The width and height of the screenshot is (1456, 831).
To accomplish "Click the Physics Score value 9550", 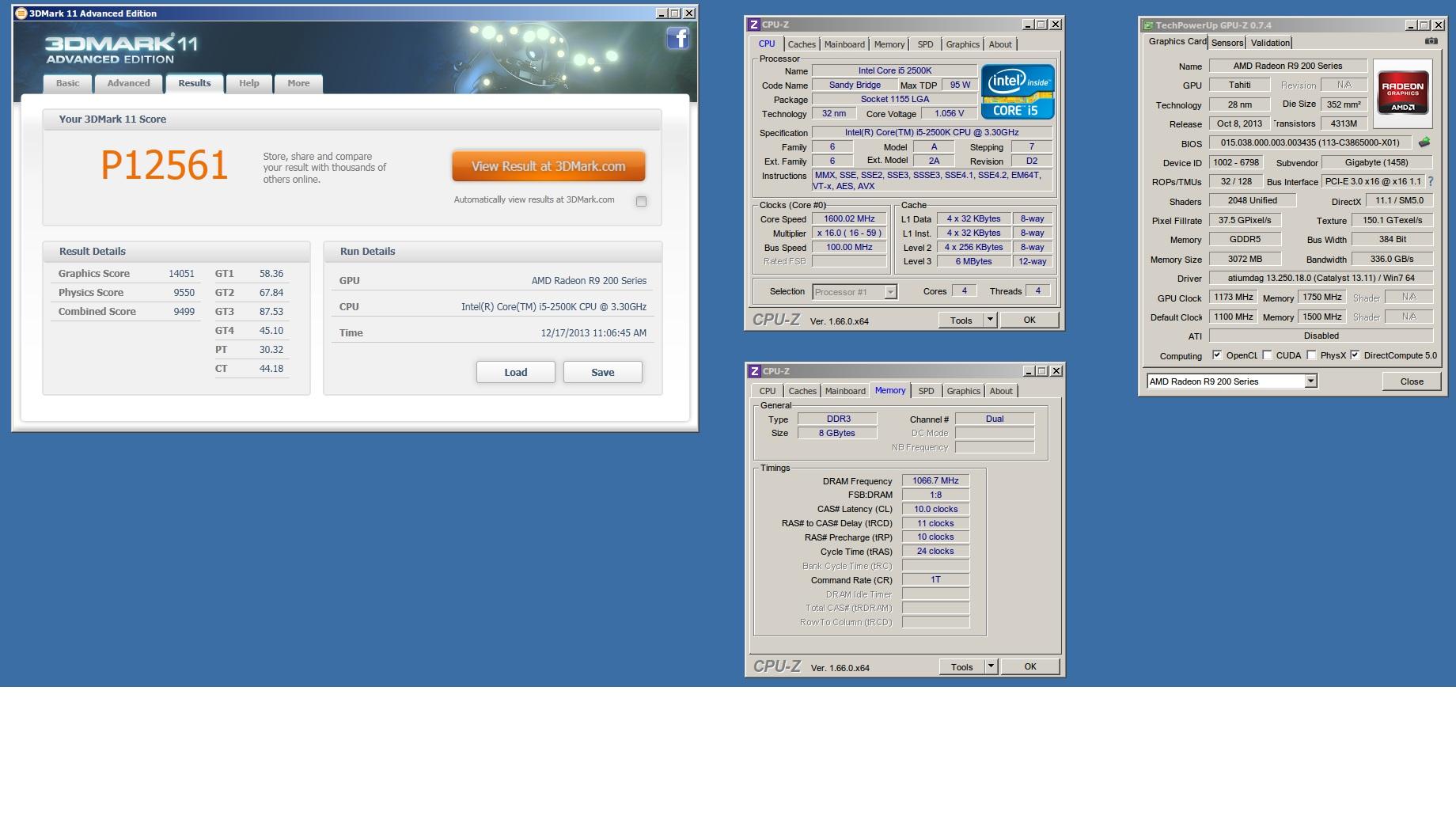I will 184,293.
